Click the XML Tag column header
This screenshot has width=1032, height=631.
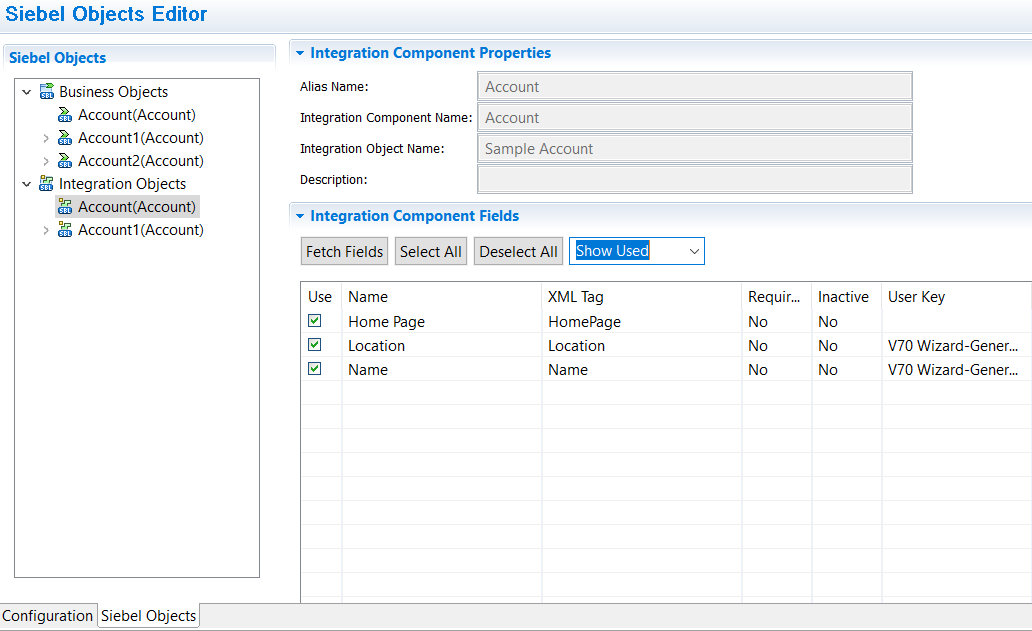(x=642, y=297)
